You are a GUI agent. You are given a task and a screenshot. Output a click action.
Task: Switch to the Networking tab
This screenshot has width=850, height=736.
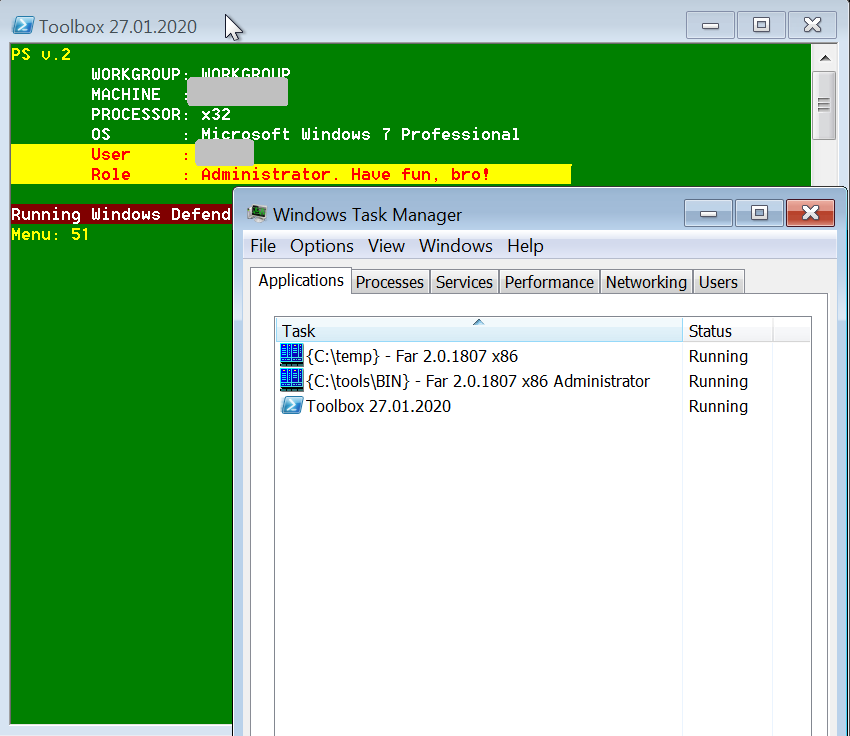point(646,282)
